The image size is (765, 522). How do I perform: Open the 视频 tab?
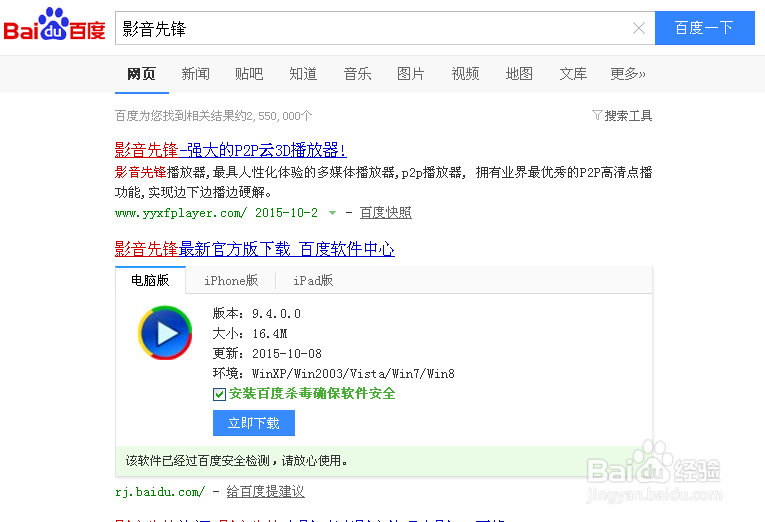465,74
